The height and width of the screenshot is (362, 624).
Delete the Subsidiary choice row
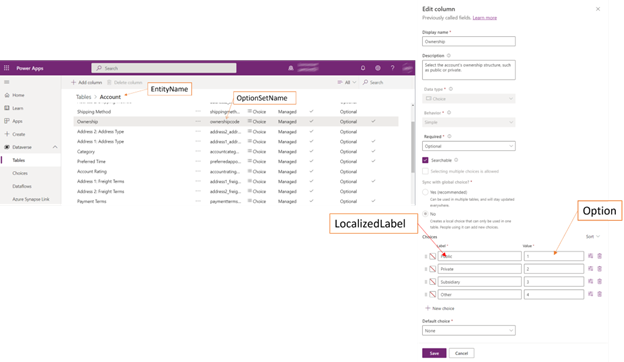599,281
